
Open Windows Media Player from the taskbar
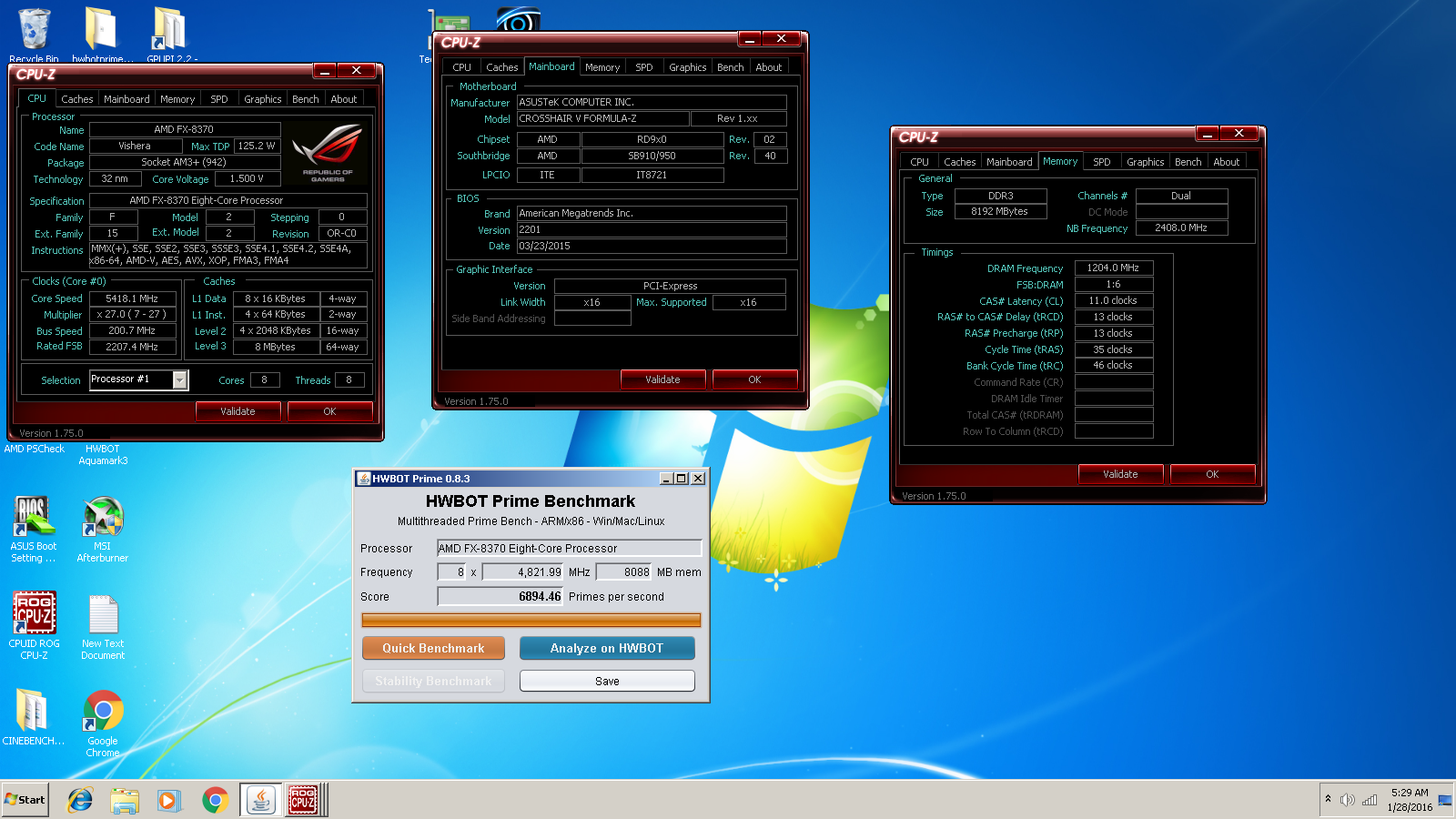[169, 800]
